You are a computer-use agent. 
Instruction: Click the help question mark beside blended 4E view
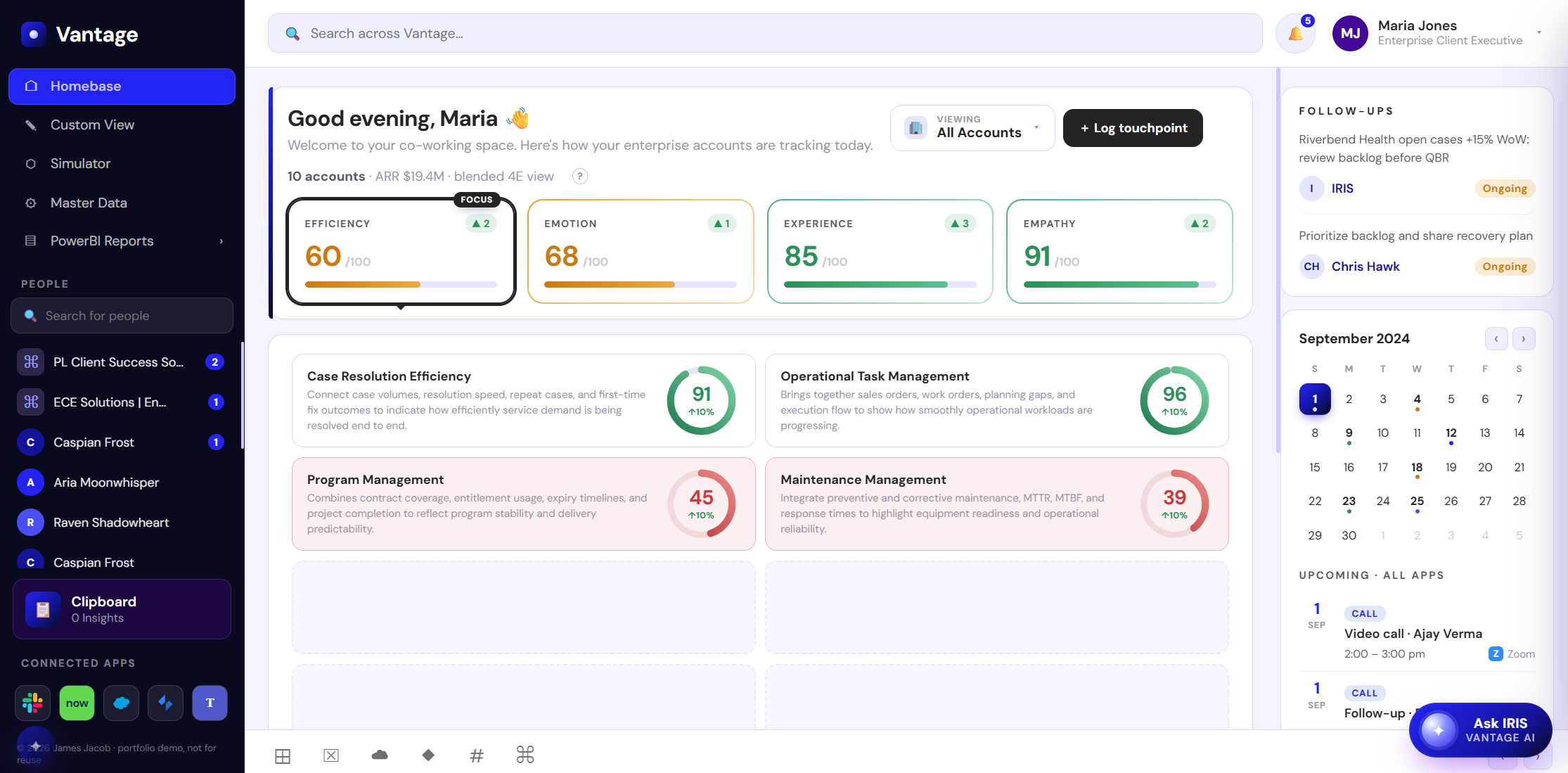coord(579,177)
